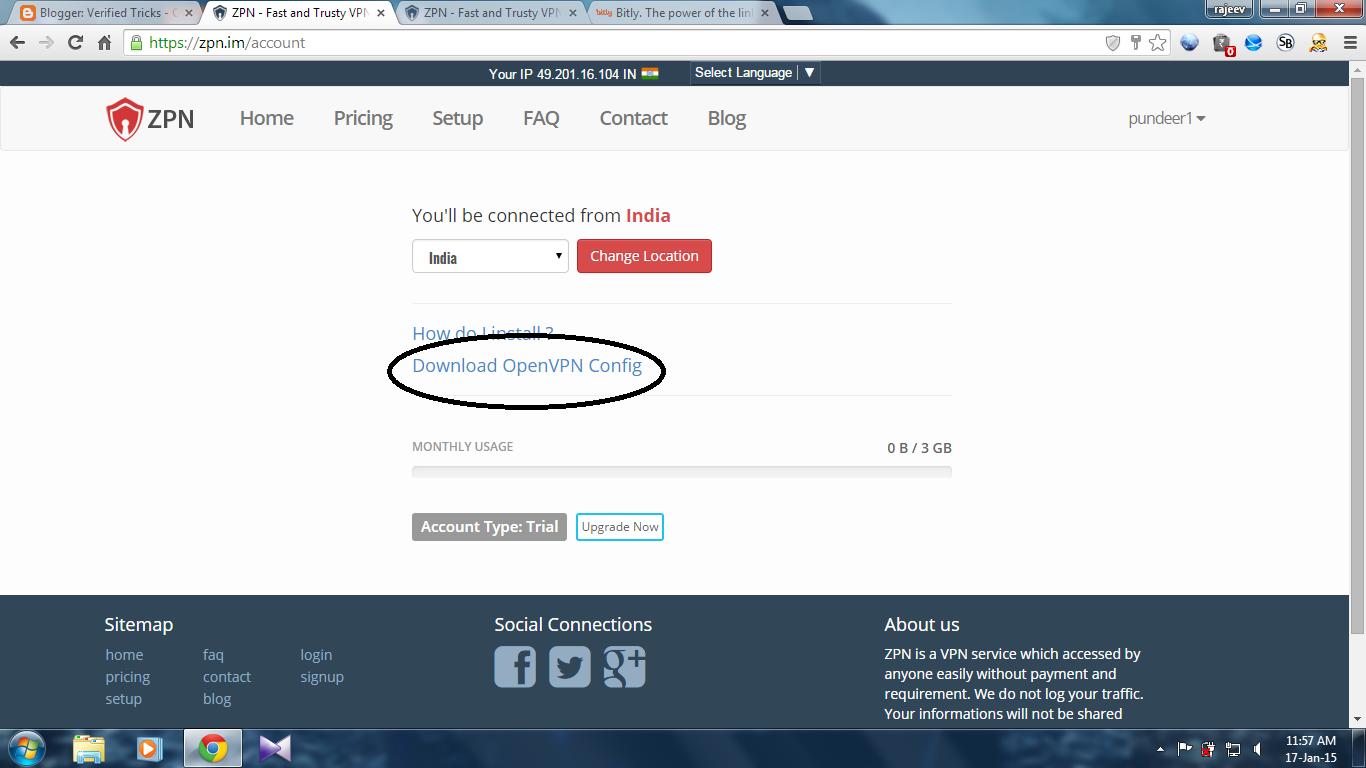Open the Windows Start menu
Screen dimensions: 1366x768
(26, 748)
